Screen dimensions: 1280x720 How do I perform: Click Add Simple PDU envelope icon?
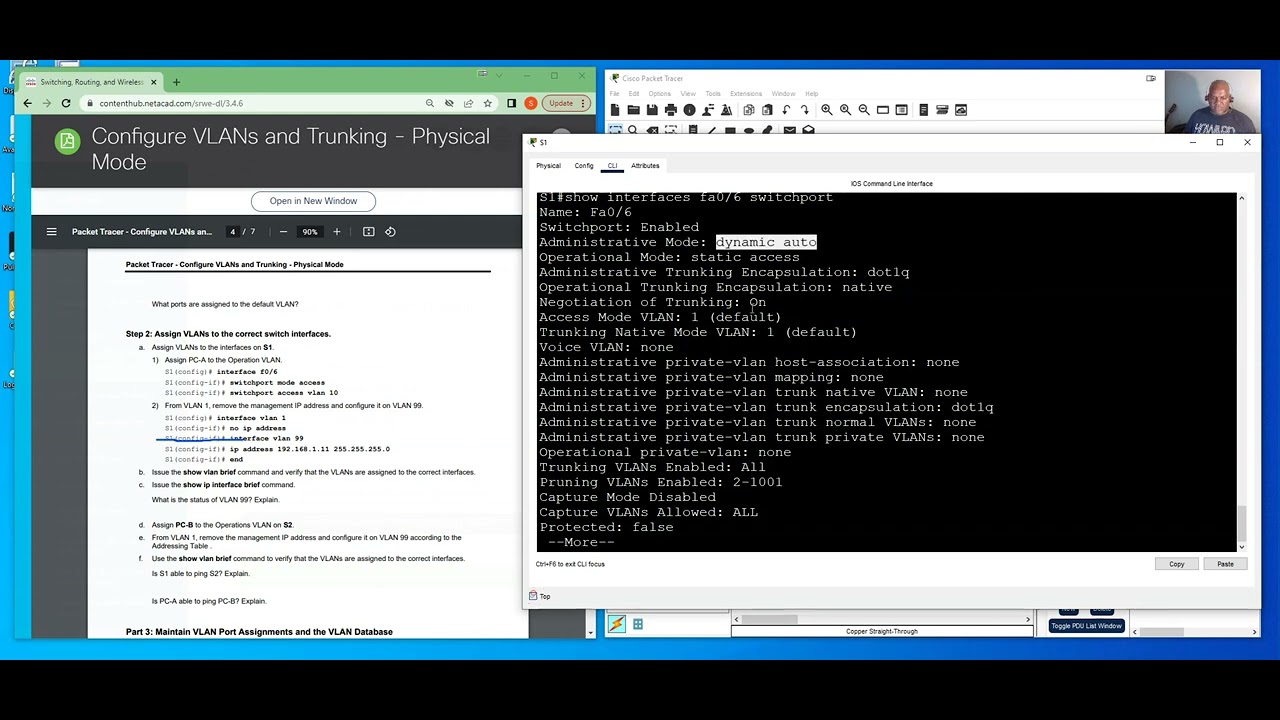pyautogui.click(x=790, y=130)
